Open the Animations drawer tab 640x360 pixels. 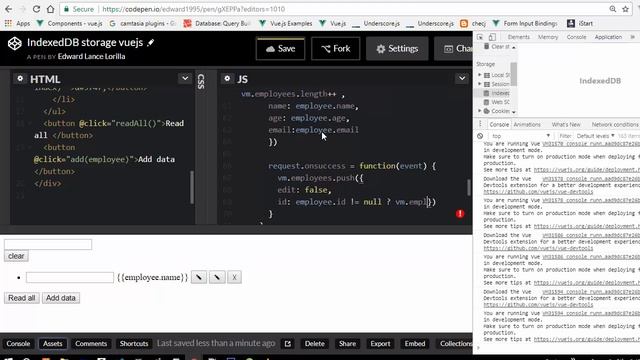click(x=527, y=124)
